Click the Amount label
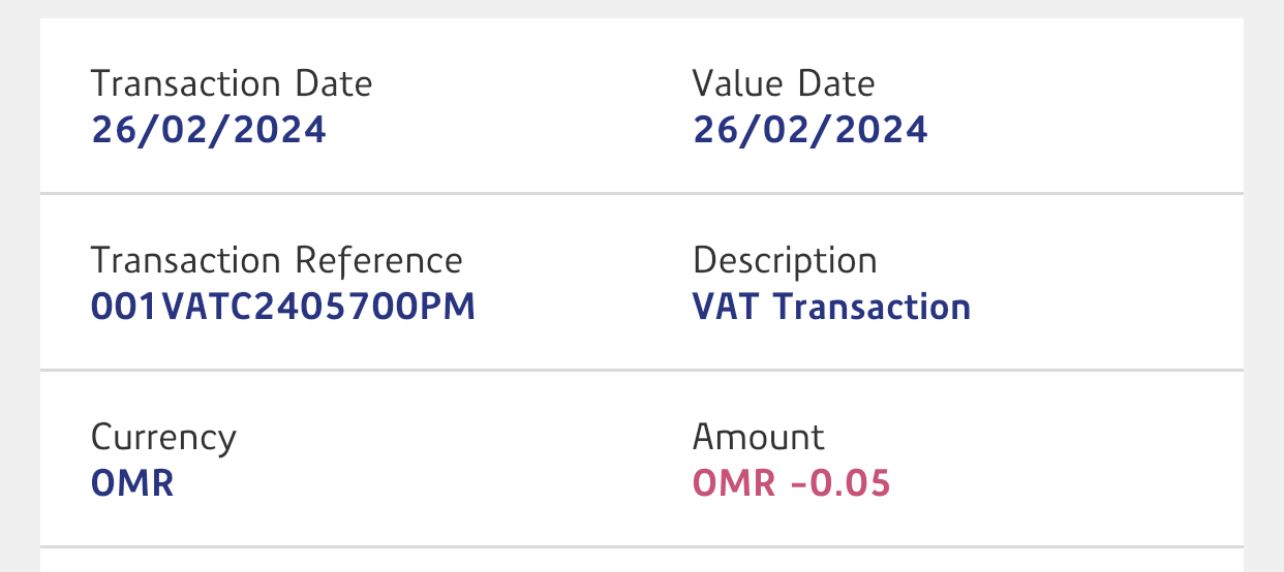1284x572 pixels. [x=758, y=438]
